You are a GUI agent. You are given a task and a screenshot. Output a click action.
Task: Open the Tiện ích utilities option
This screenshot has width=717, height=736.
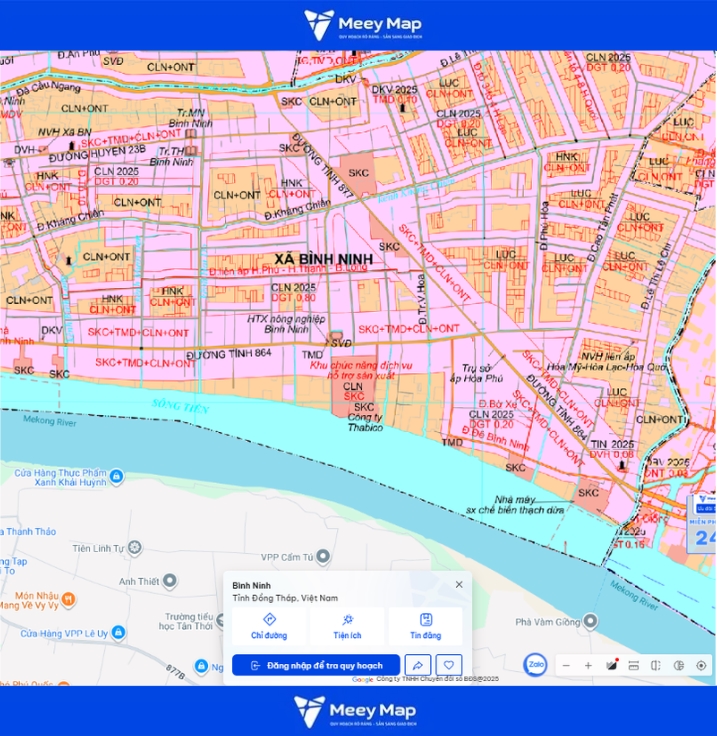pyautogui.click(x=347, y=626)
